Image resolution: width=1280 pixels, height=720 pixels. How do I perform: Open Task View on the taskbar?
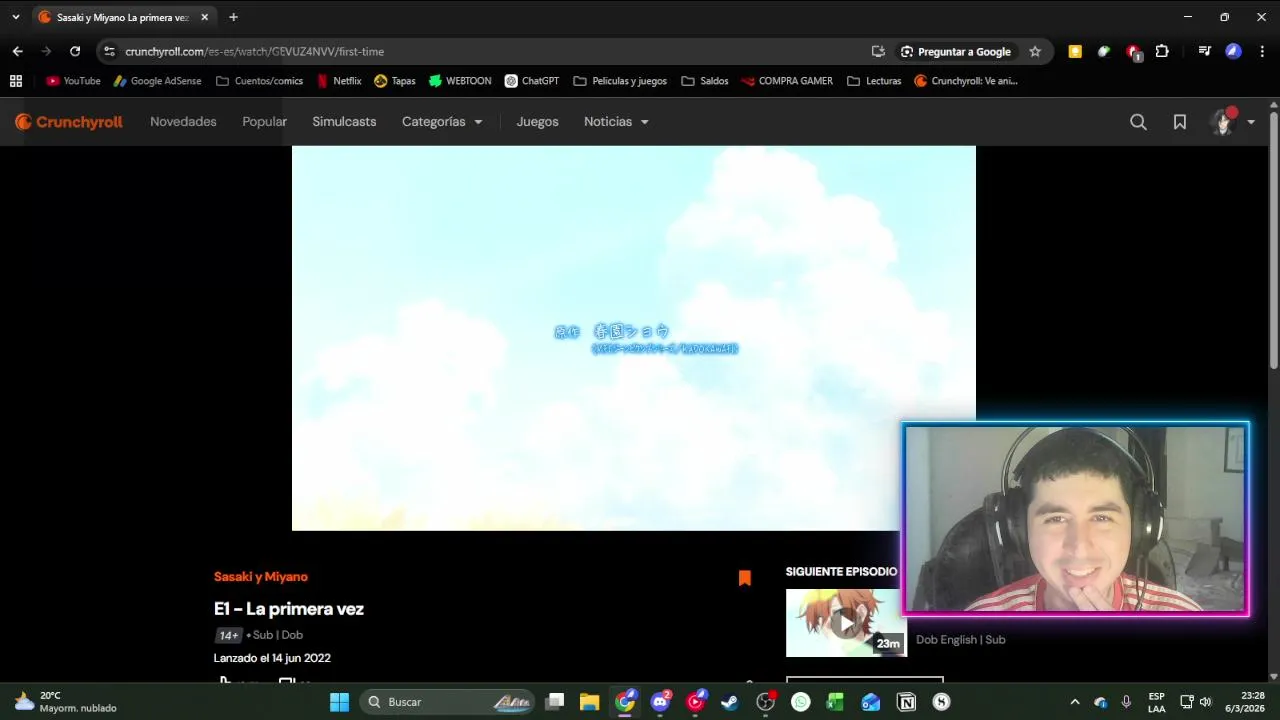[555, 702]
